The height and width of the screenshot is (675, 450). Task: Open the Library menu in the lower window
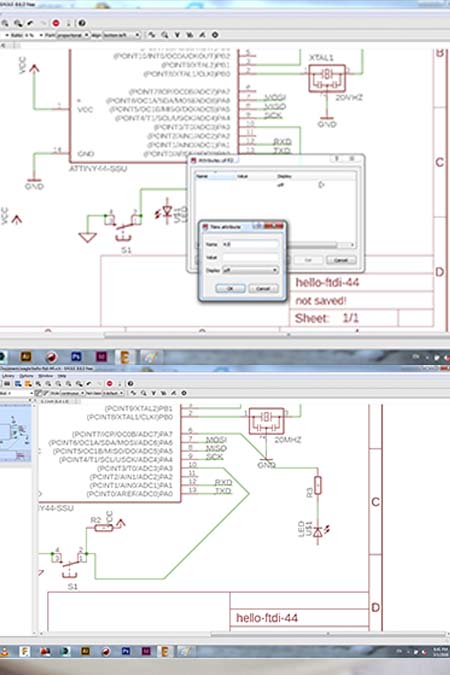[8, 376]
